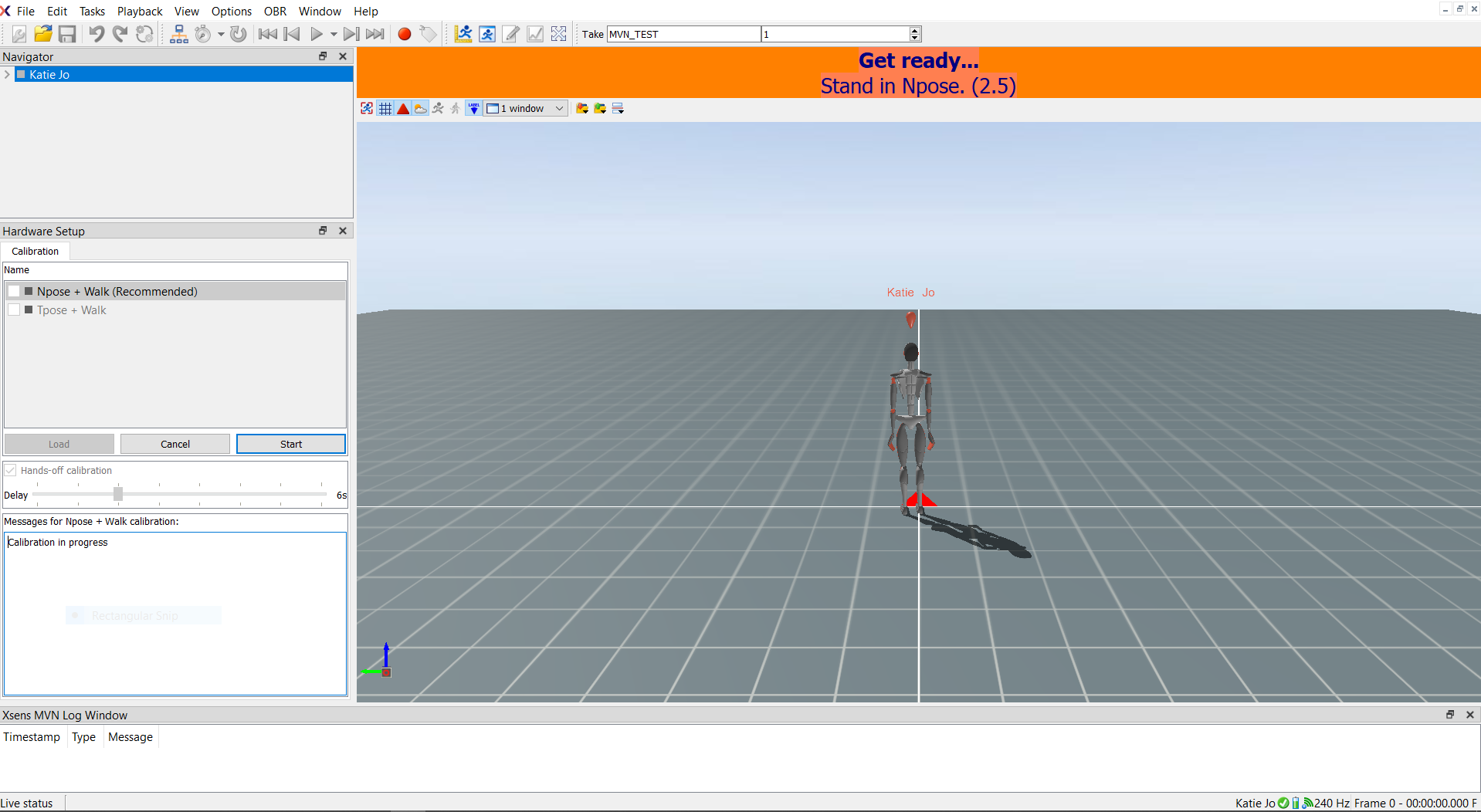Click the MVN_TEST take name field
Viewport: 1481px width, 812px height.
pyautogui.click(x=683, y=34)
